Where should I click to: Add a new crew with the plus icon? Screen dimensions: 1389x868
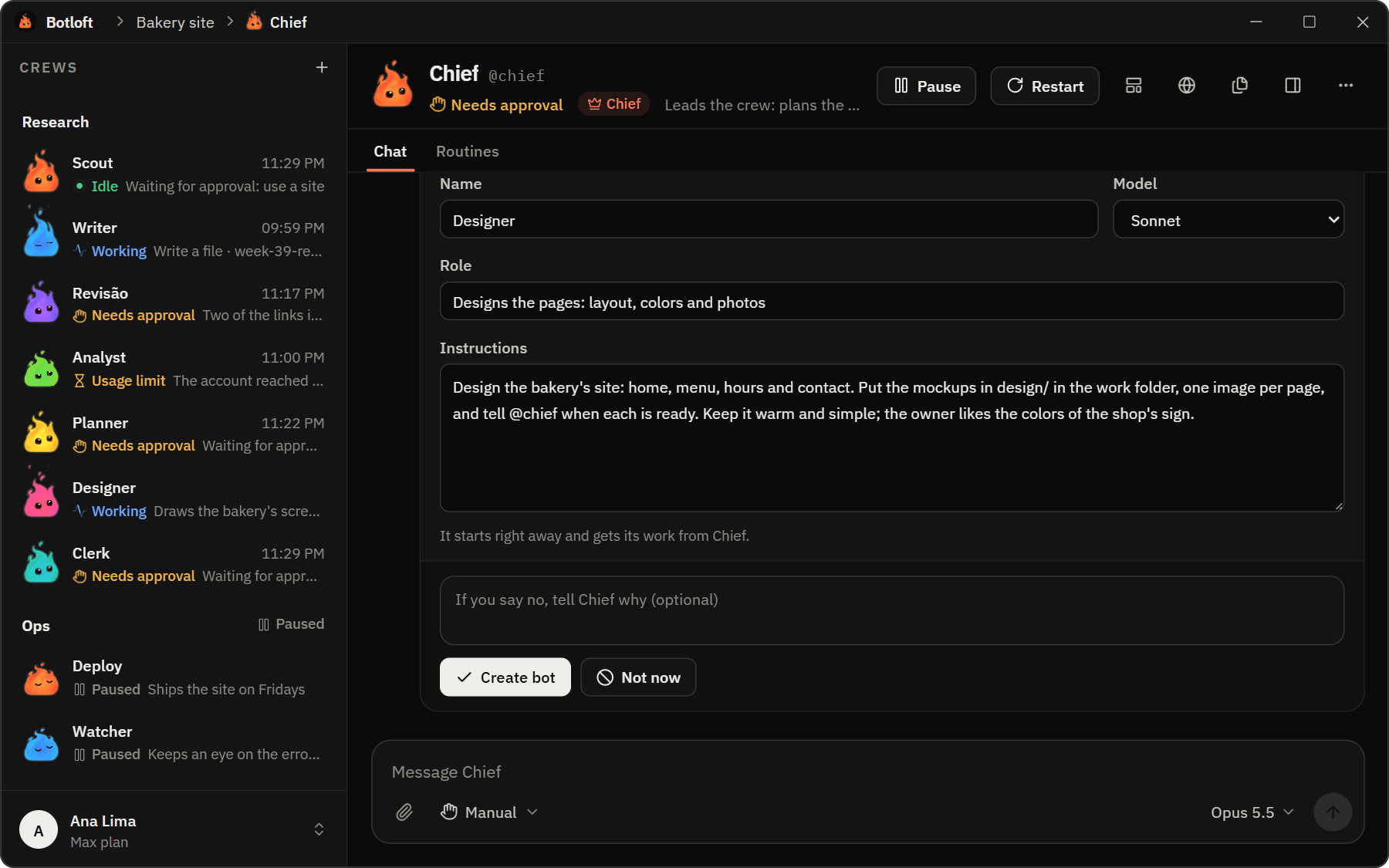[x=322, y=68]
